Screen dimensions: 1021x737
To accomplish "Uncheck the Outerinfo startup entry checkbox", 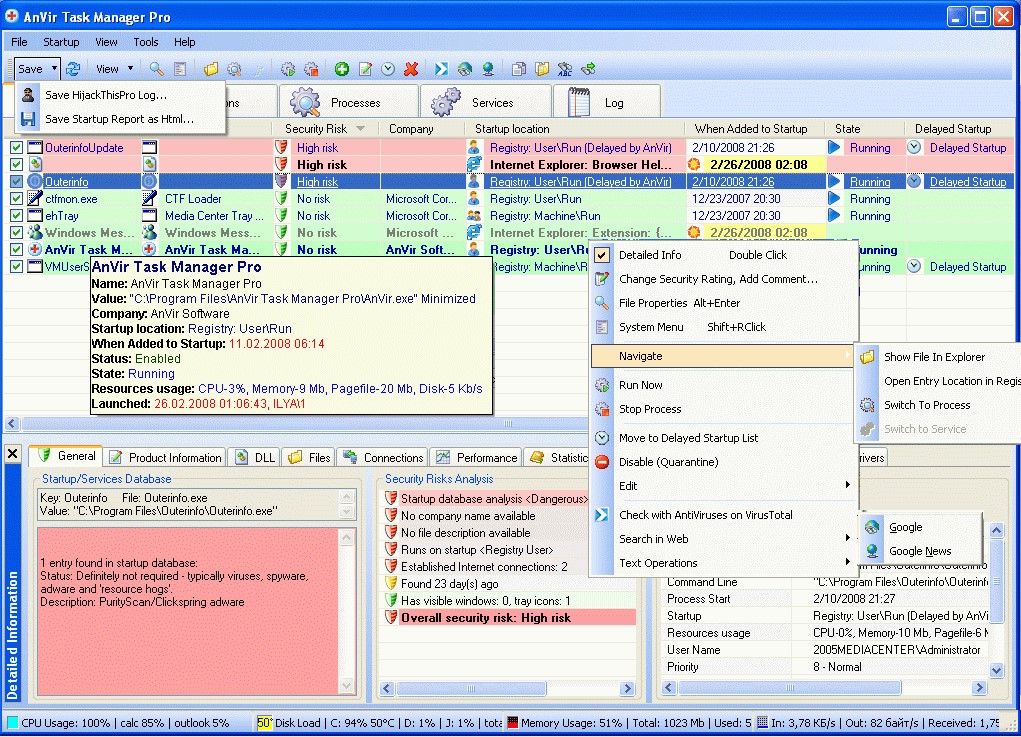I will point(17,182).
